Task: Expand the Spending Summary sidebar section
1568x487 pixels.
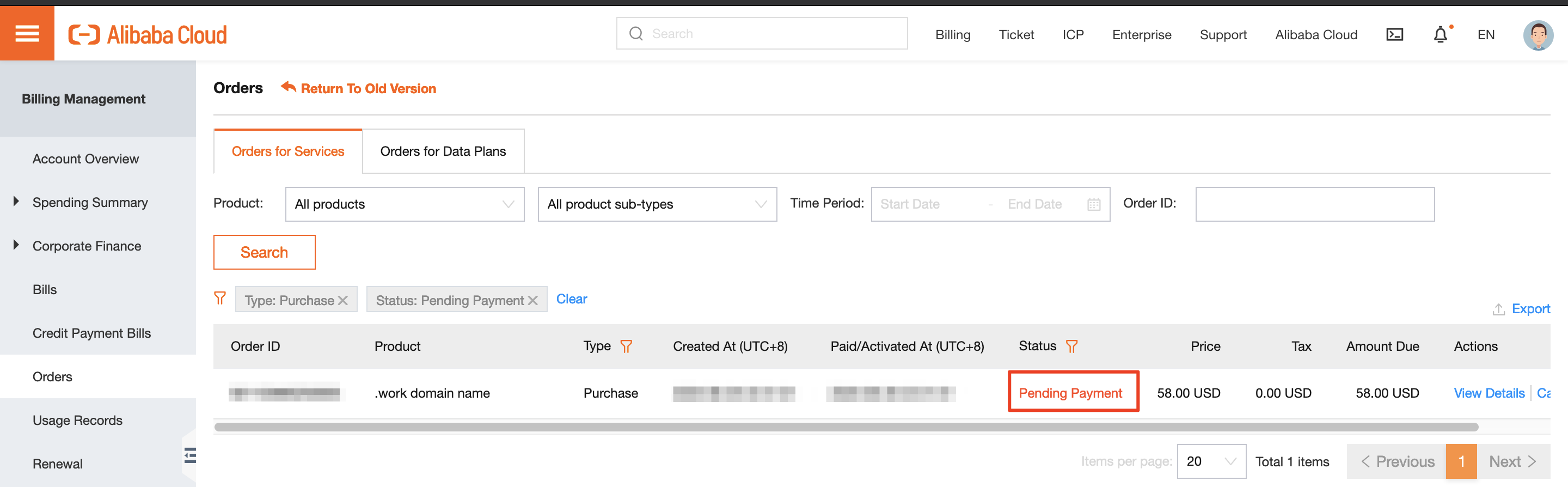Action: [16, 202]
